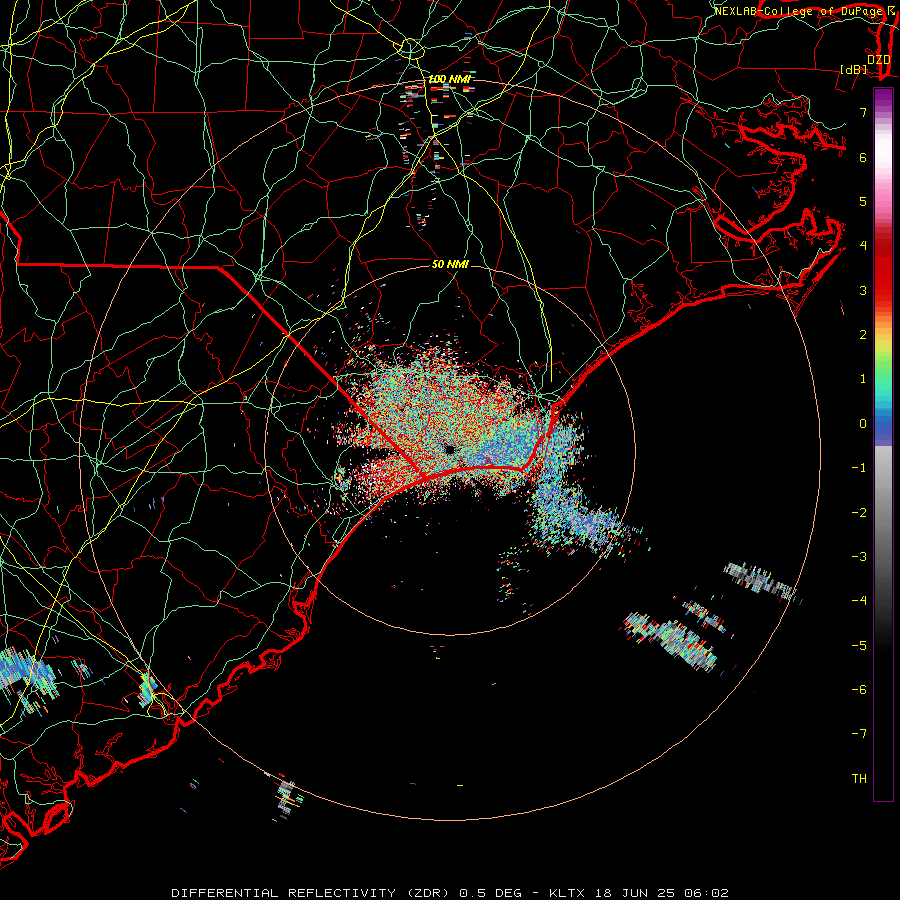Click the black radar site dot at ring center

[450, 449]
